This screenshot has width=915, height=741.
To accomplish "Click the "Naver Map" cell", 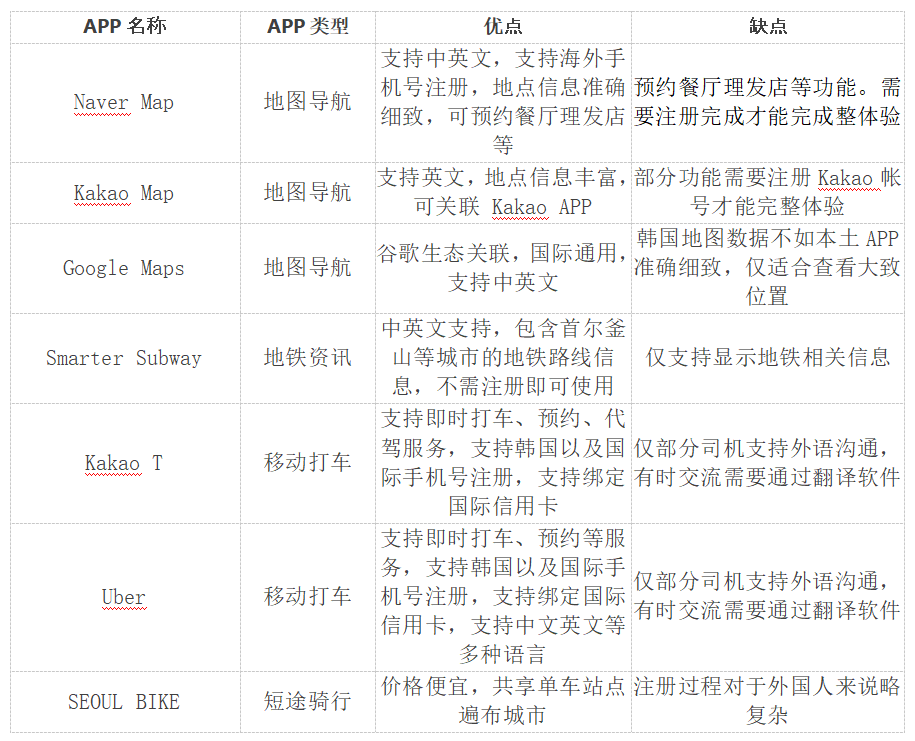I will pos(124,103).
